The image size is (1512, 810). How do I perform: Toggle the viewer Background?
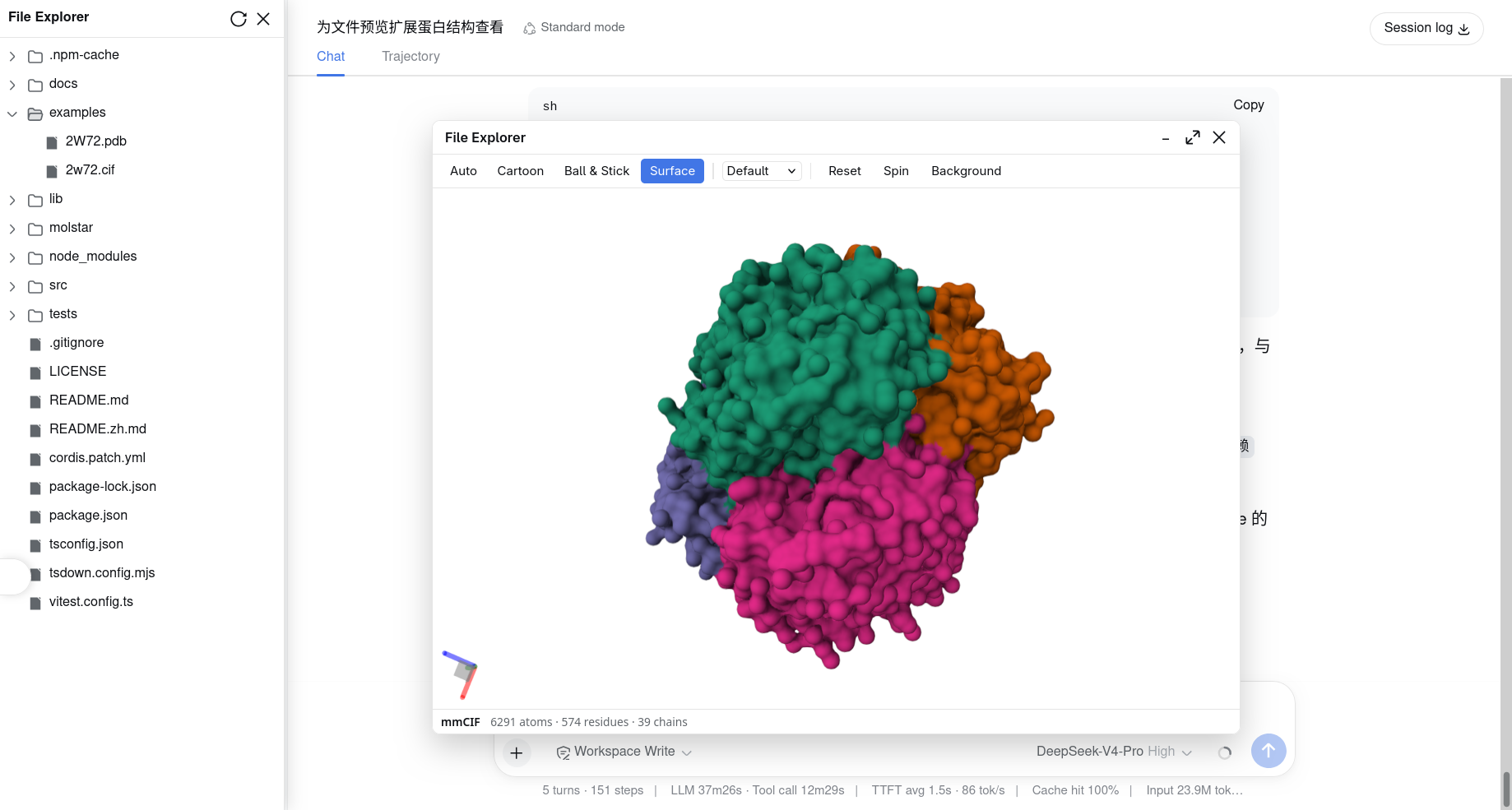(966, 171)
